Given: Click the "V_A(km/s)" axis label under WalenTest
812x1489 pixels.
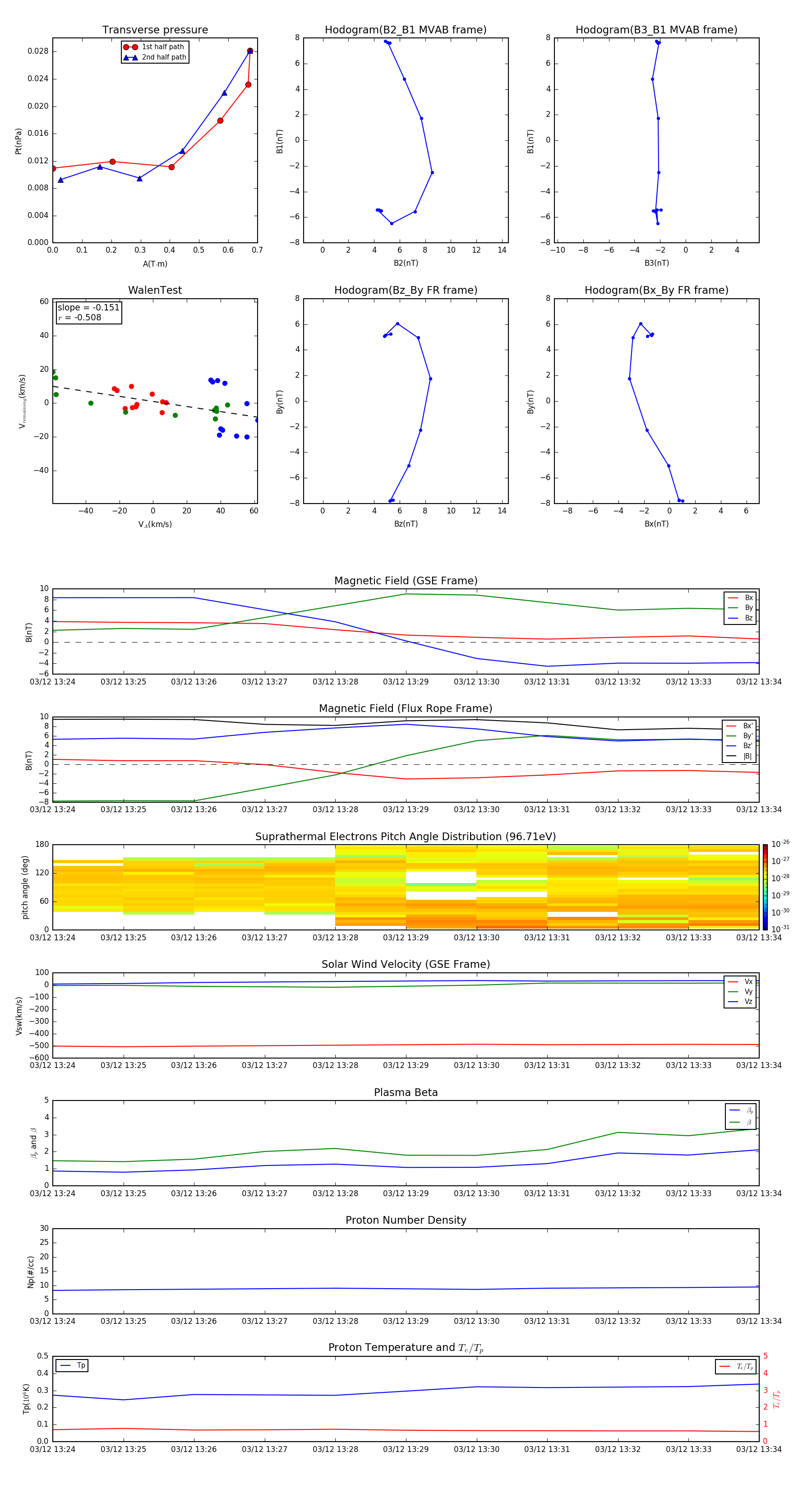Looking at the screenshot, I should click(155, 524).
